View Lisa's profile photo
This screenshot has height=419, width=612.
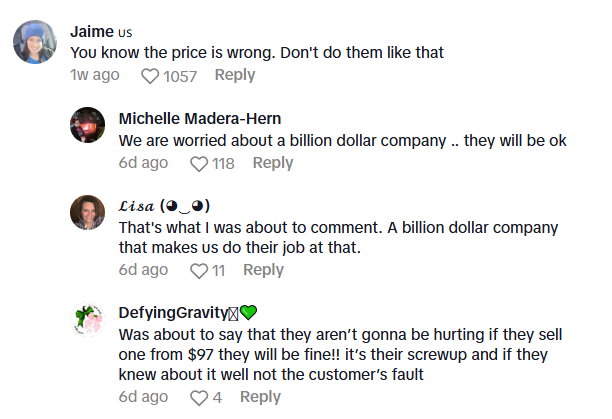click(88, 211)
